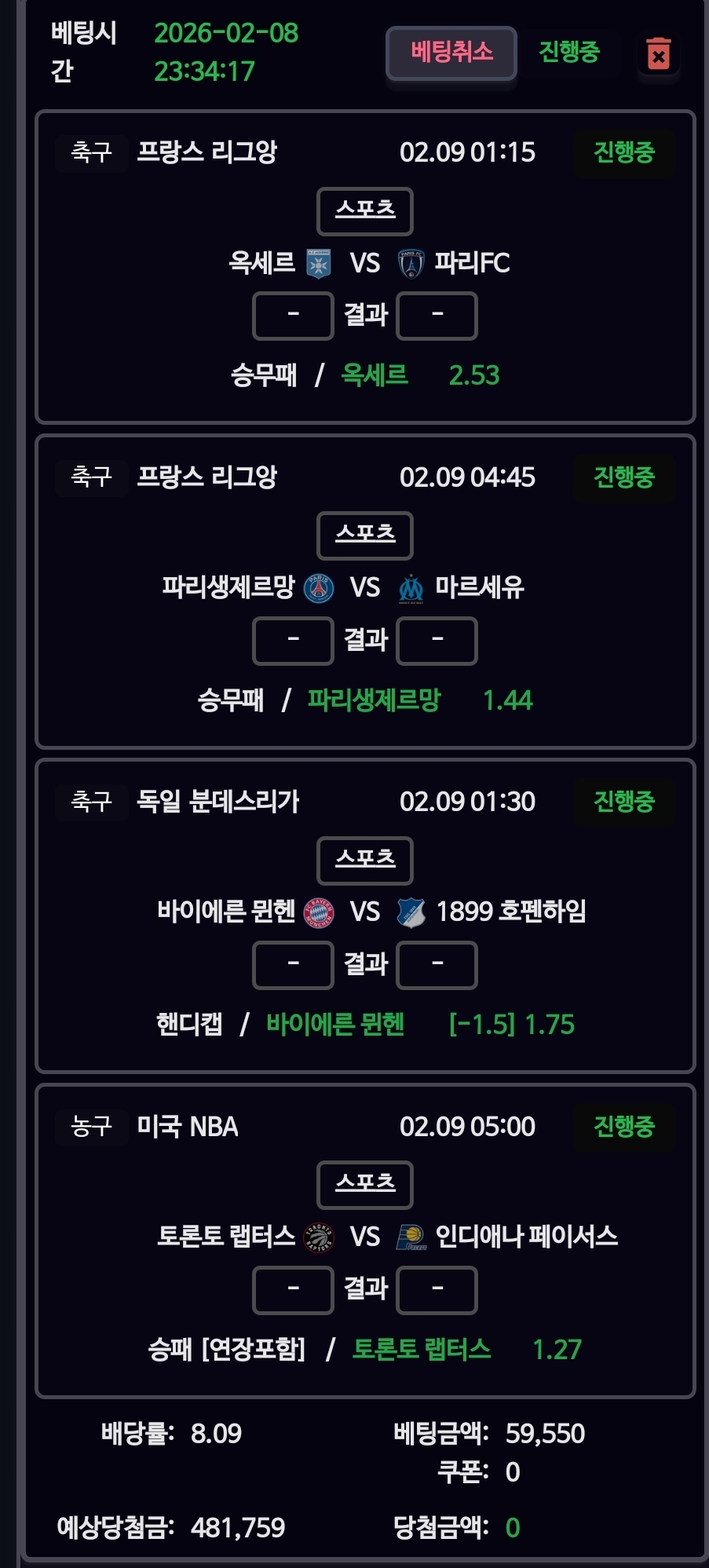
Task: Click the Toronto Raptors logo
Action: (319, 1237)
